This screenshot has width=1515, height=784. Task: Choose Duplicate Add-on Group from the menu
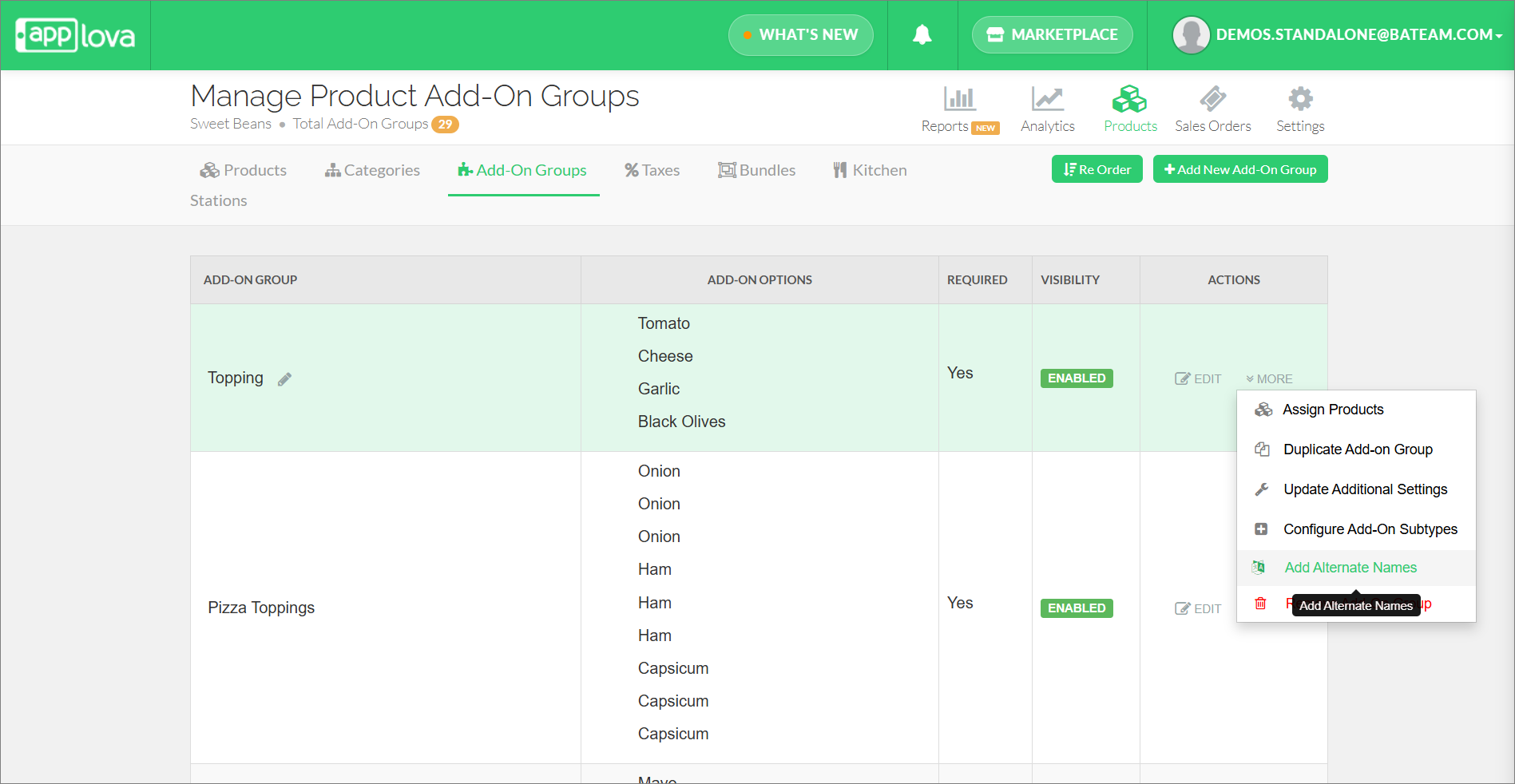click(1356, 449)
